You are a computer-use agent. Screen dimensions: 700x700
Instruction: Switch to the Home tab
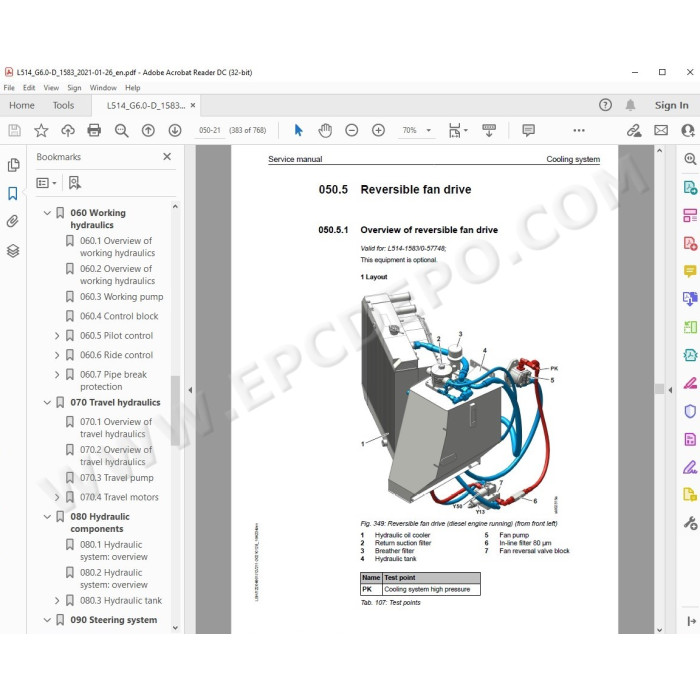[22, 105]
